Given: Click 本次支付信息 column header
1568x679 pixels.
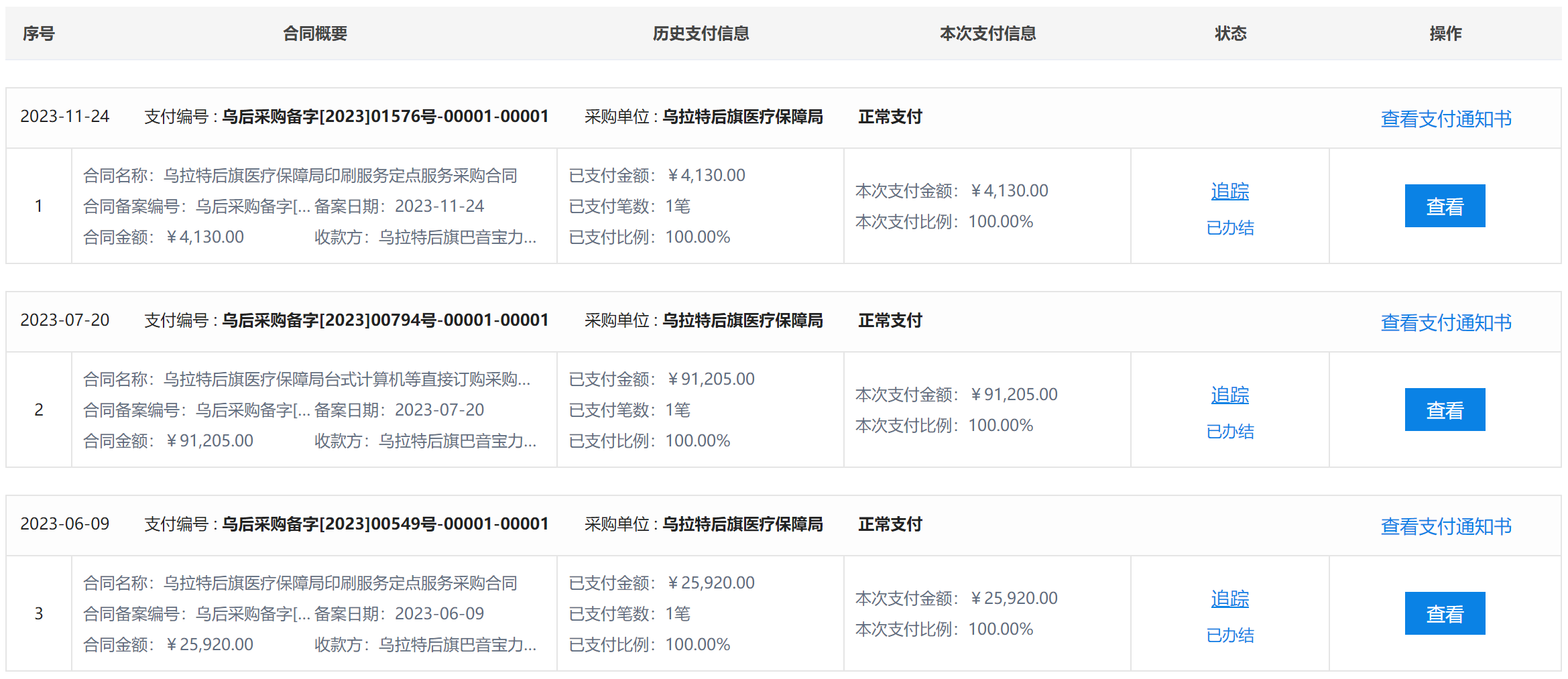Looking at the screenshot, I should coord(988,34).
